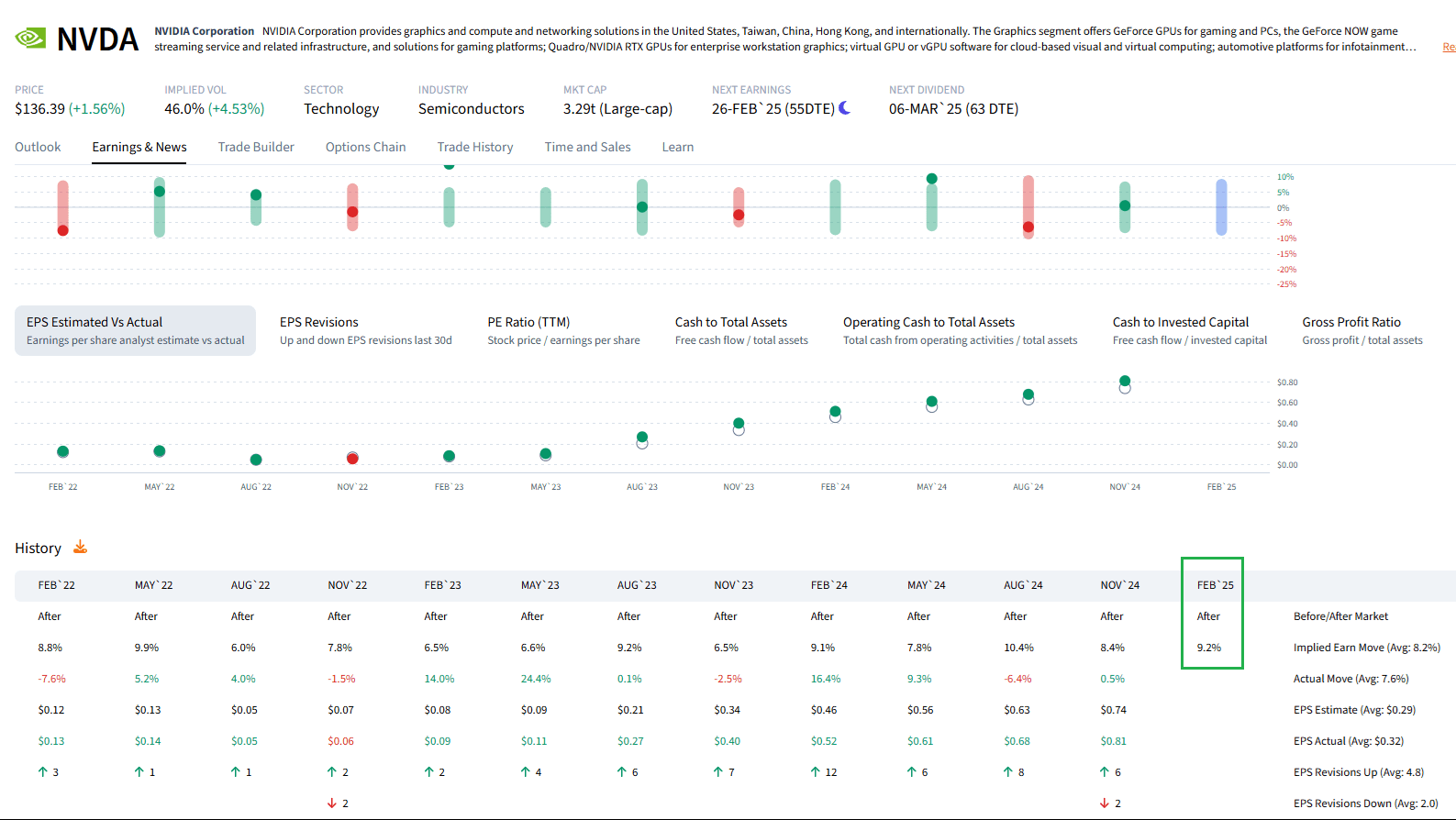1456x820 pixels.
Task: Click the green up-arrow under AUG`24 revisions
Action: click(1006, 771)
